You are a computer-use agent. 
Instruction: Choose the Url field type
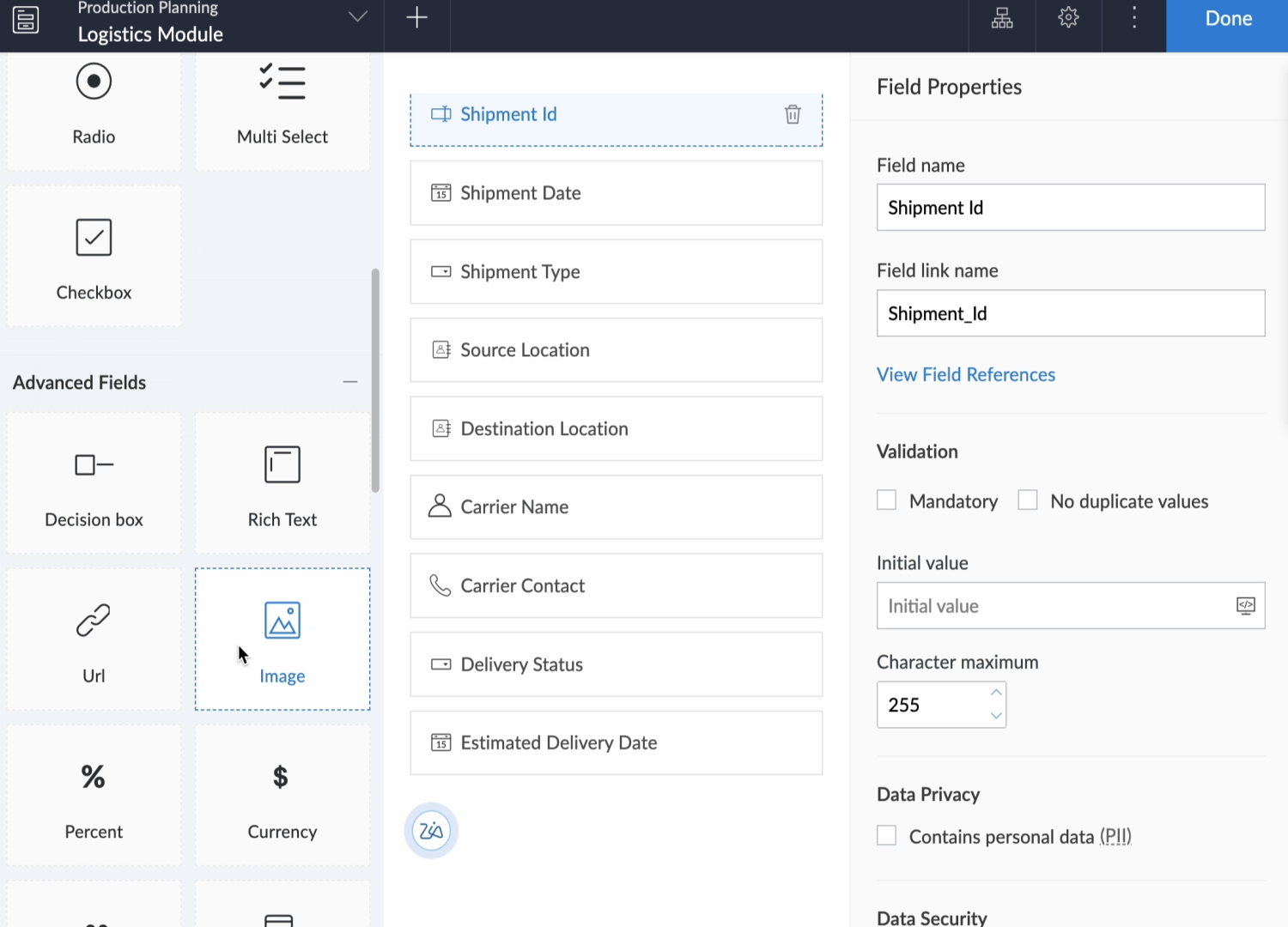[94, 639]
